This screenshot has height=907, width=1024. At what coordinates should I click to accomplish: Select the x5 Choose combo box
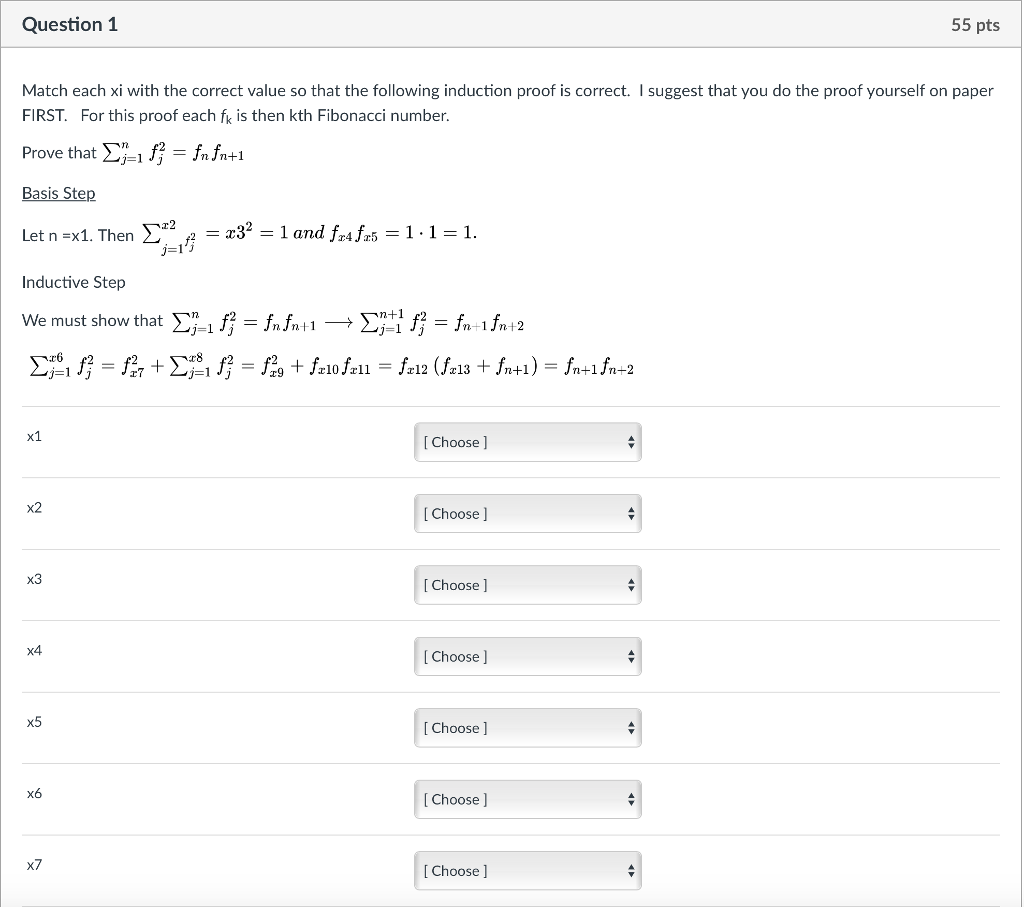pyautogui.click(x=527, y=728)
